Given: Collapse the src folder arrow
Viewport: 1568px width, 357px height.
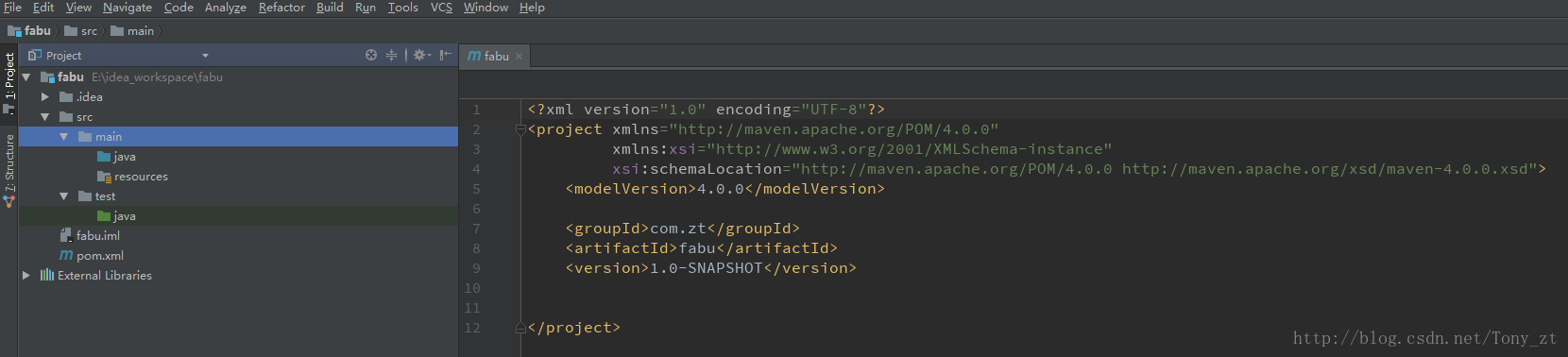Looking at the screenshot, I should pyautogui.click(x=44, y=117).
